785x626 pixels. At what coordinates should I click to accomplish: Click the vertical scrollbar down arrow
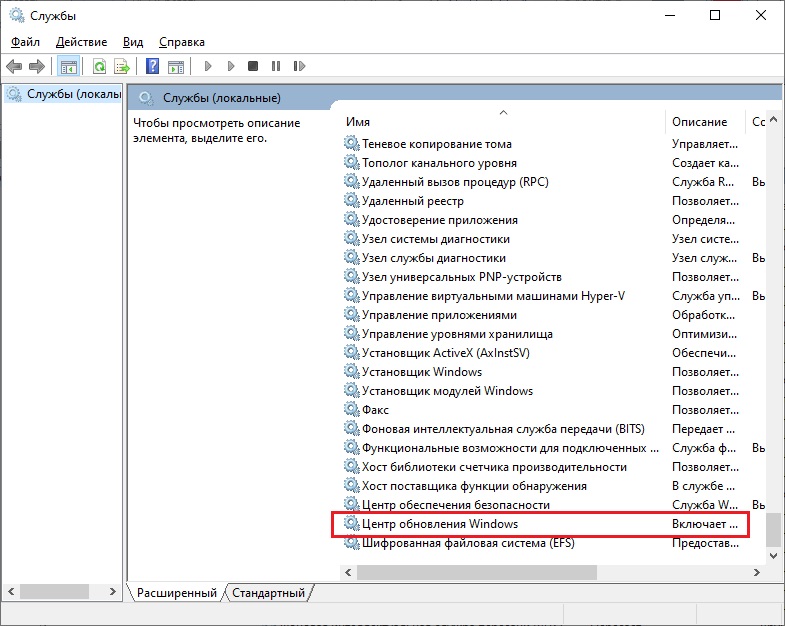click(x=773, y=555)
